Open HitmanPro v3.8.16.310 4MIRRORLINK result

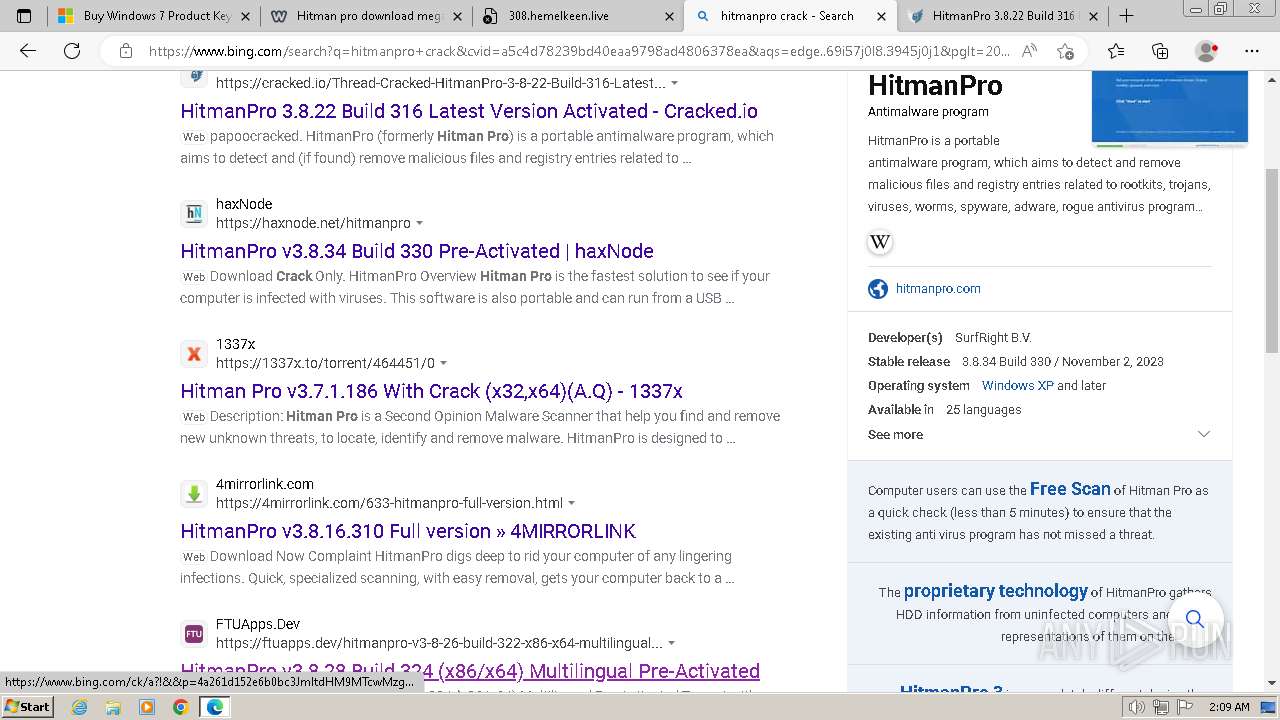[408, 531]
